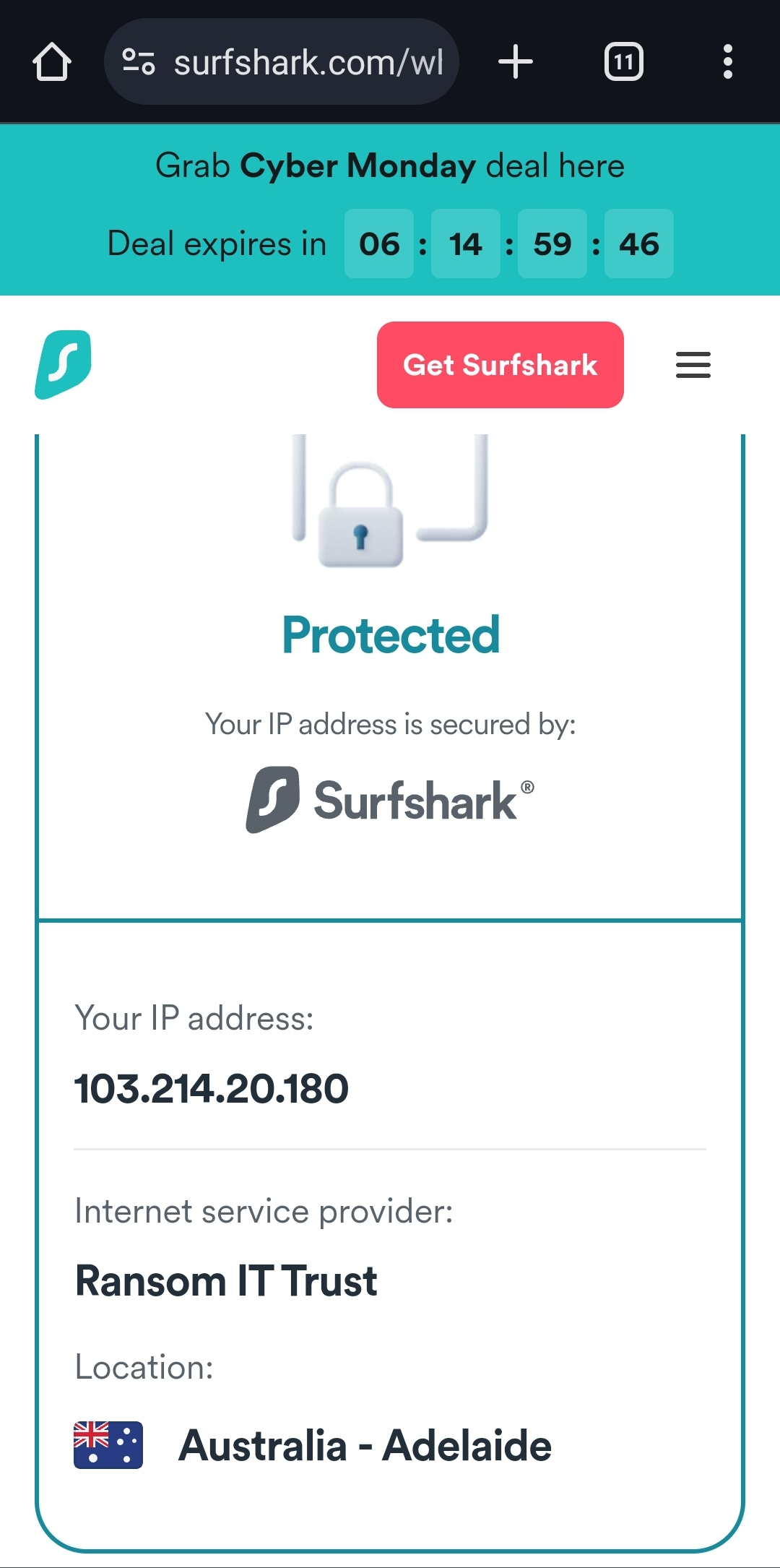The image size is (780, 1568).
Task: Tap the minutes countdown box showing 14
Action: (x=466, y=244)
